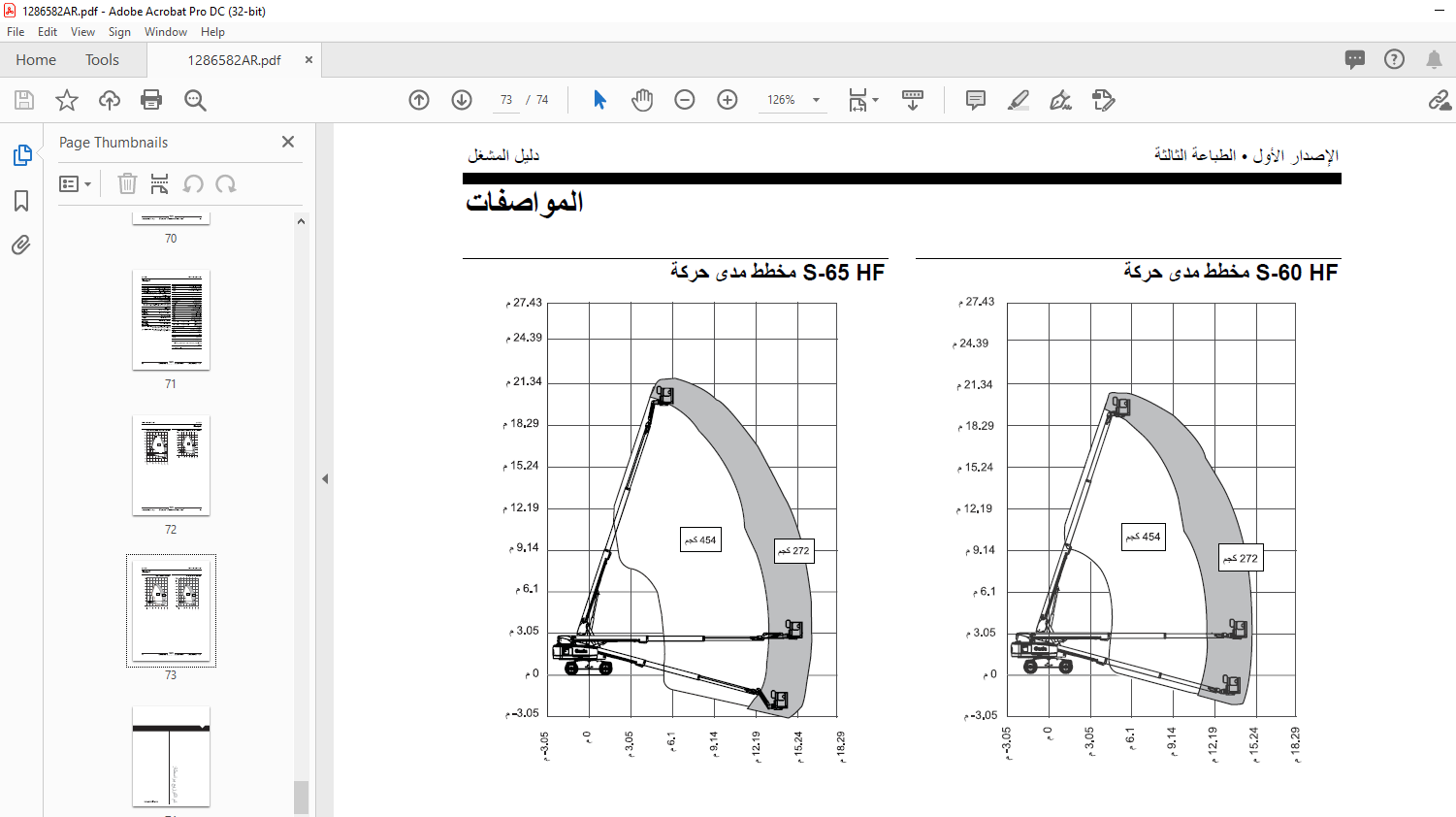Close the Page Thumbnails panel
This screenshot has width=1456, height=817.
click(288, 142)
